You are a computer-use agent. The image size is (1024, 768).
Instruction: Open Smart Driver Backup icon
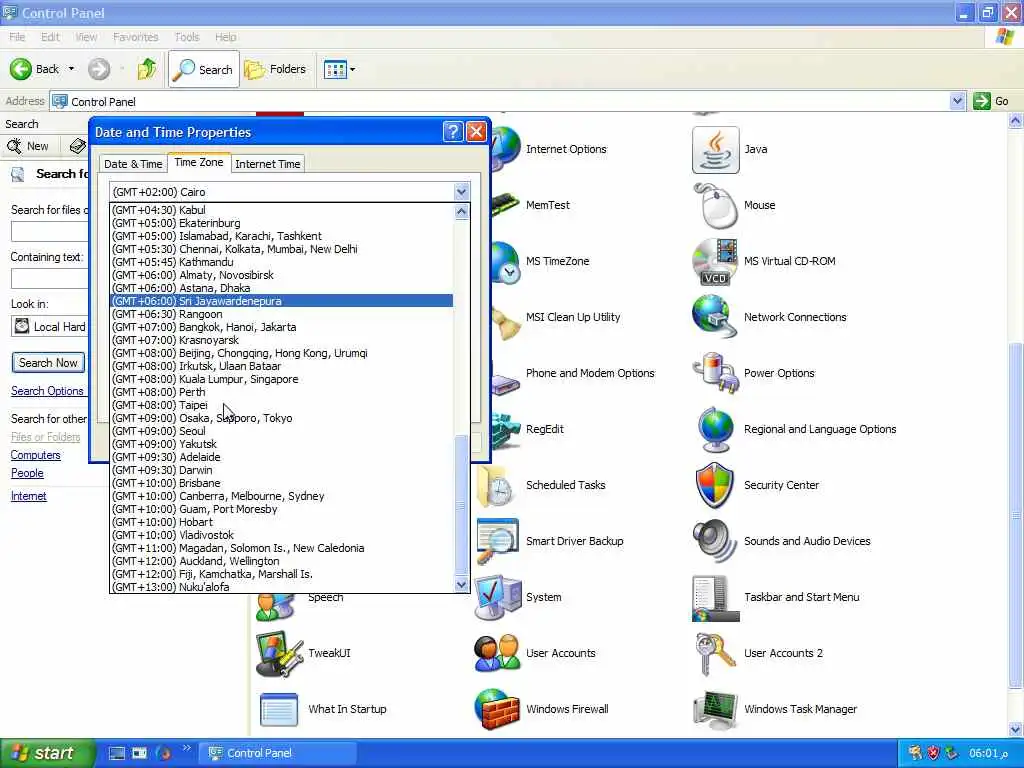tap(498, 541)
